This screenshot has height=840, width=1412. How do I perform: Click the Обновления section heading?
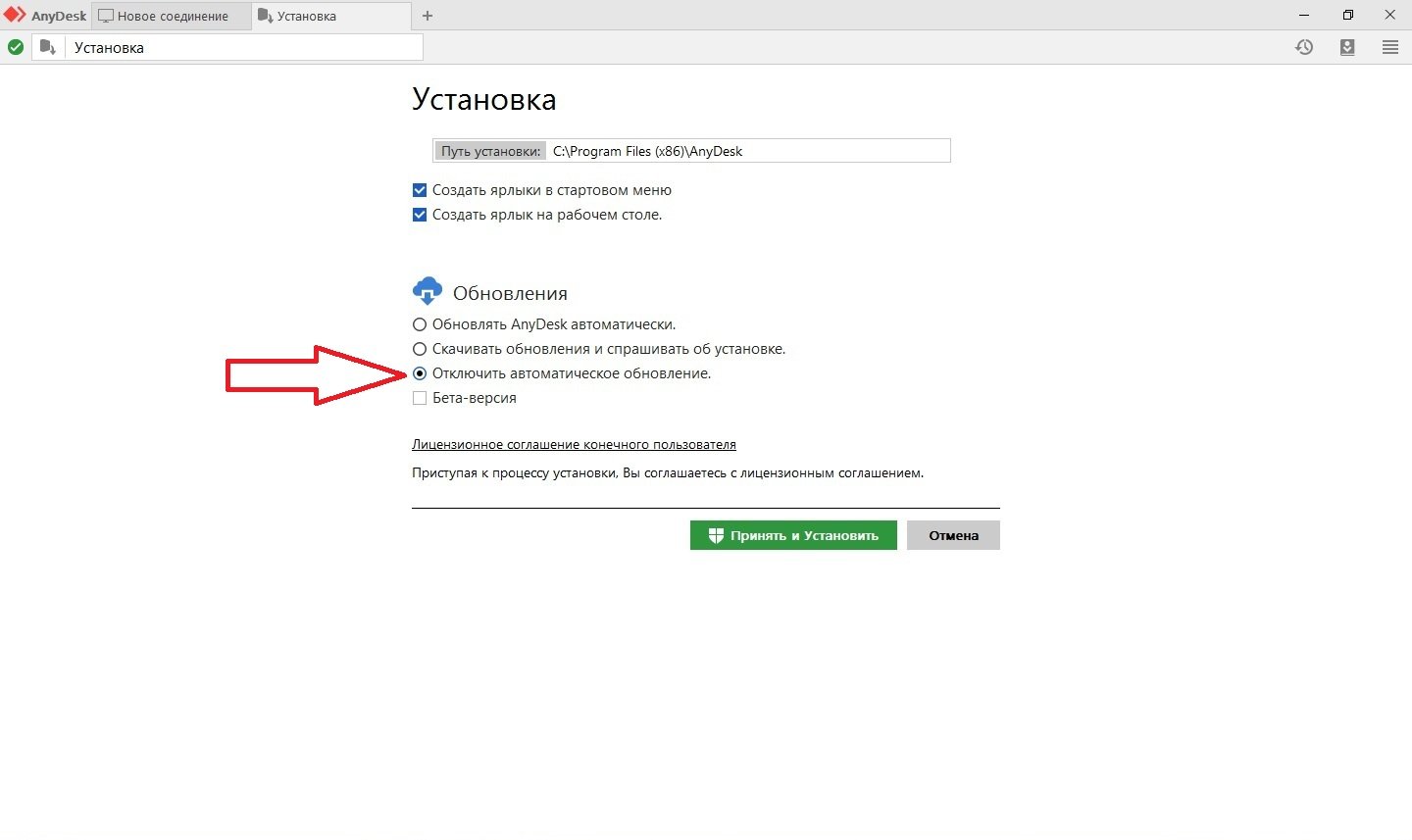(x=510, y=293)
